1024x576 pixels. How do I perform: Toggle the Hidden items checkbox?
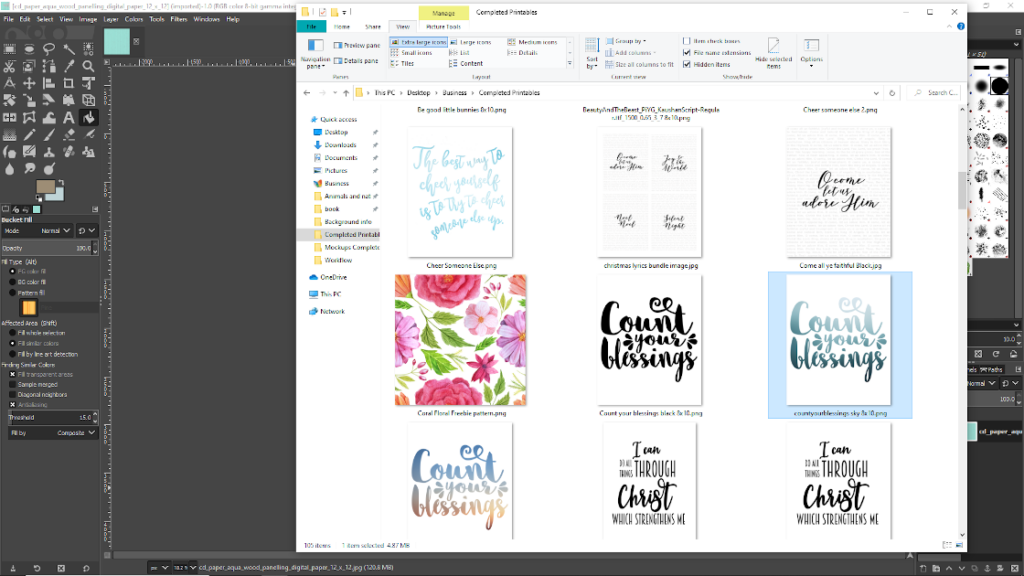pyautogui.click(x=687, y=64)
